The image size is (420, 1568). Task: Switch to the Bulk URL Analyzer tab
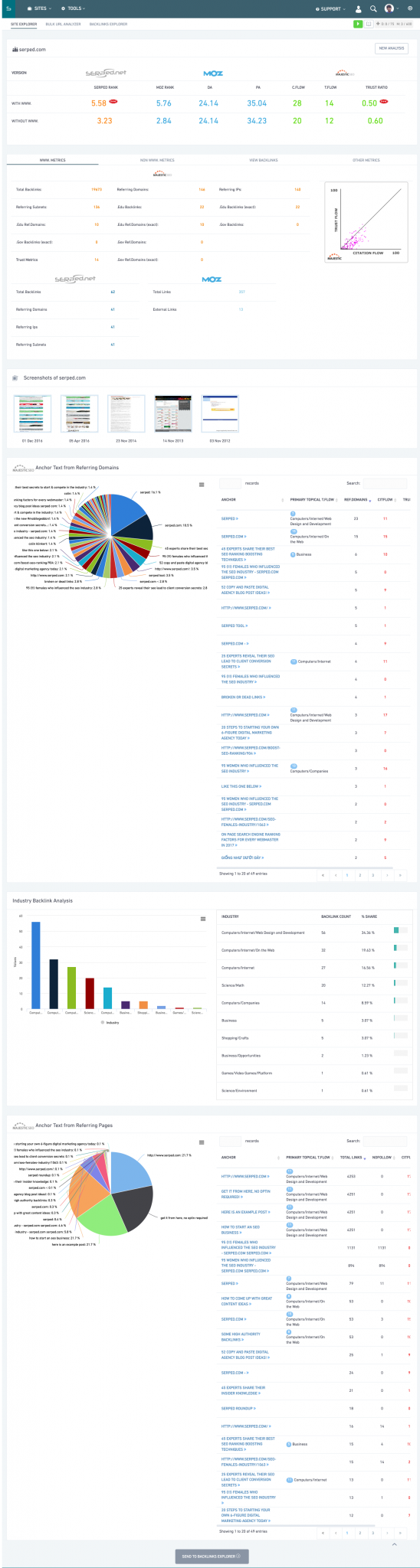point(64,24)
